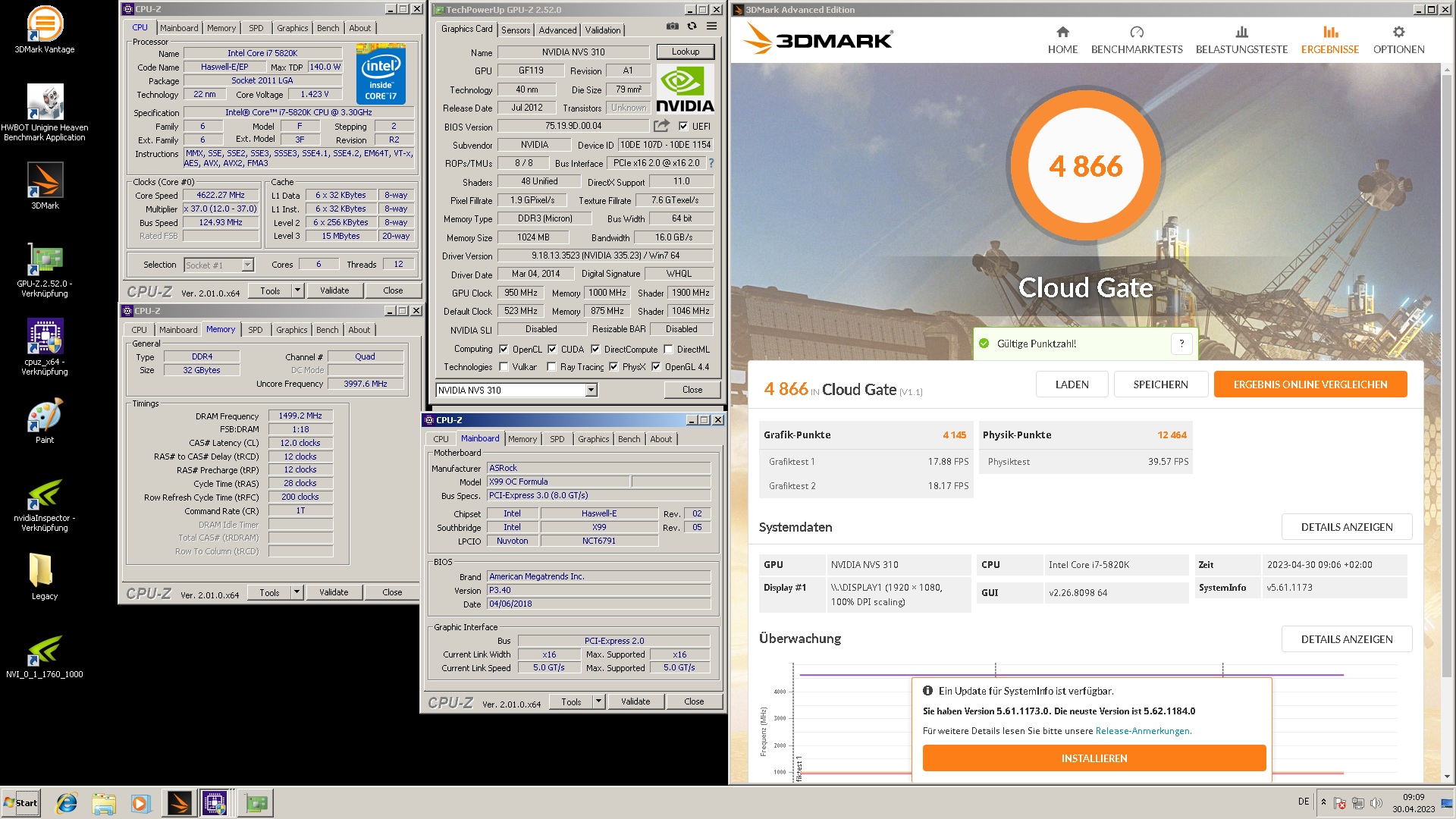The width and height of the screenshot is (1456, 819).
Task: Open GPU-Z.2.52.0 shortcut on desktop
Action: click(x=45, y=270)
